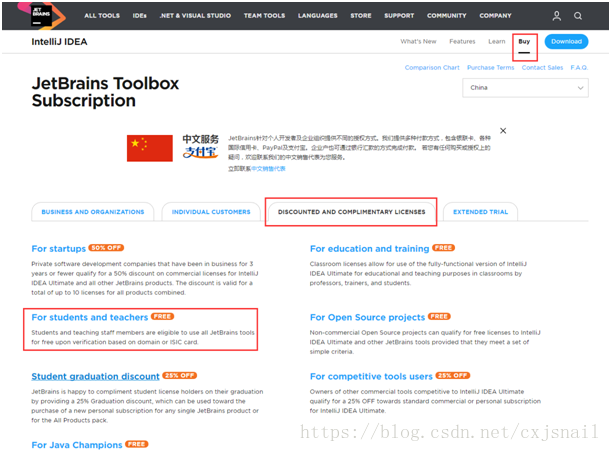
Task: Click the startups discount description paragraph
Action: [145, 278]
